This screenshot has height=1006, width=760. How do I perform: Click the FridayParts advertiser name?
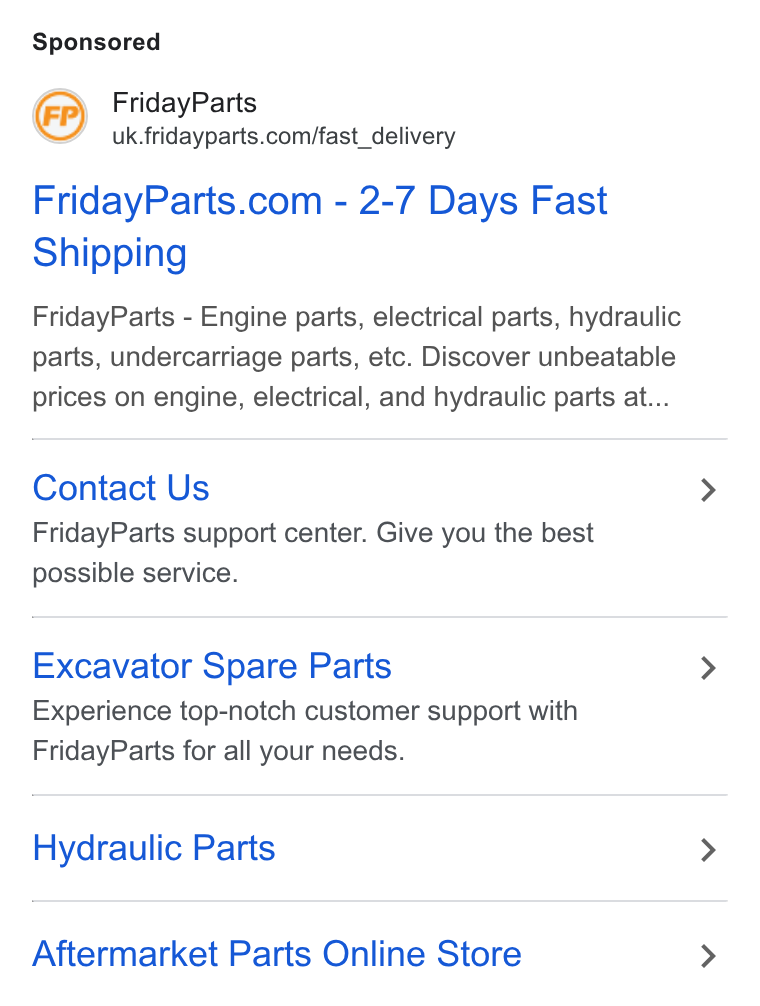[x=185, y=103]
